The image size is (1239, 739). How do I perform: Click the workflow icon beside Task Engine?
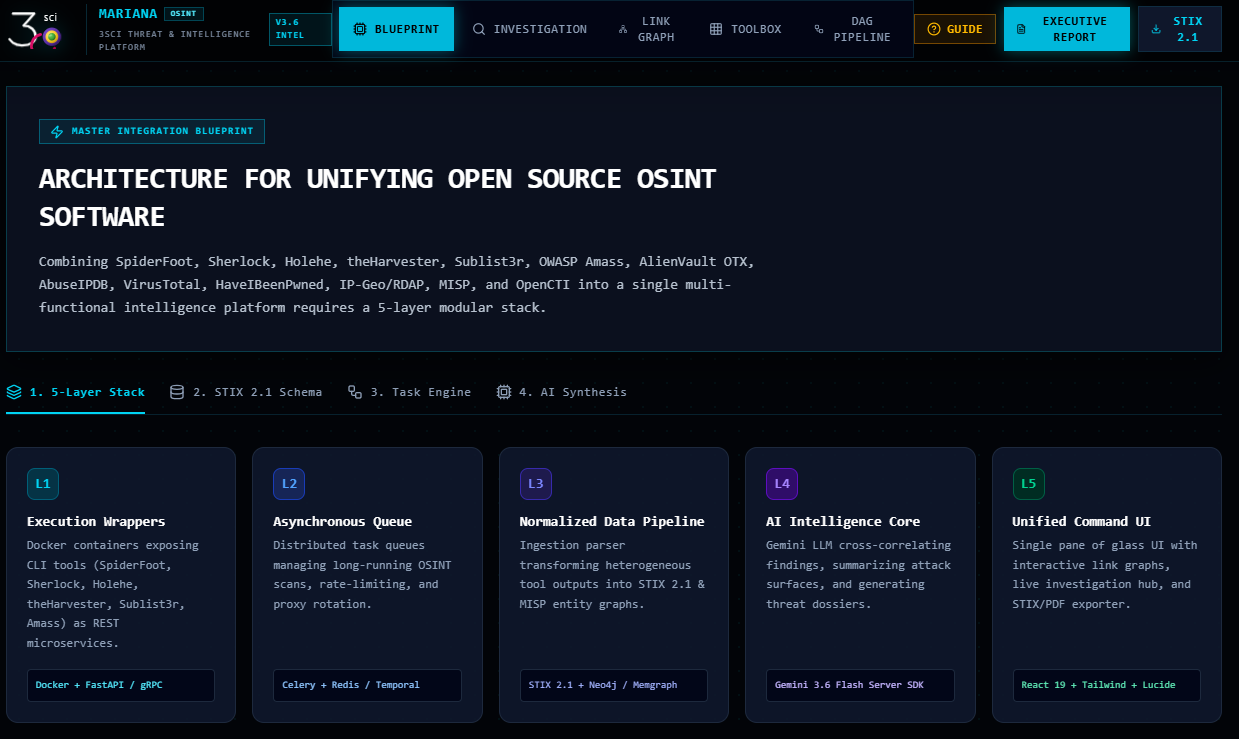coord(355,392)
